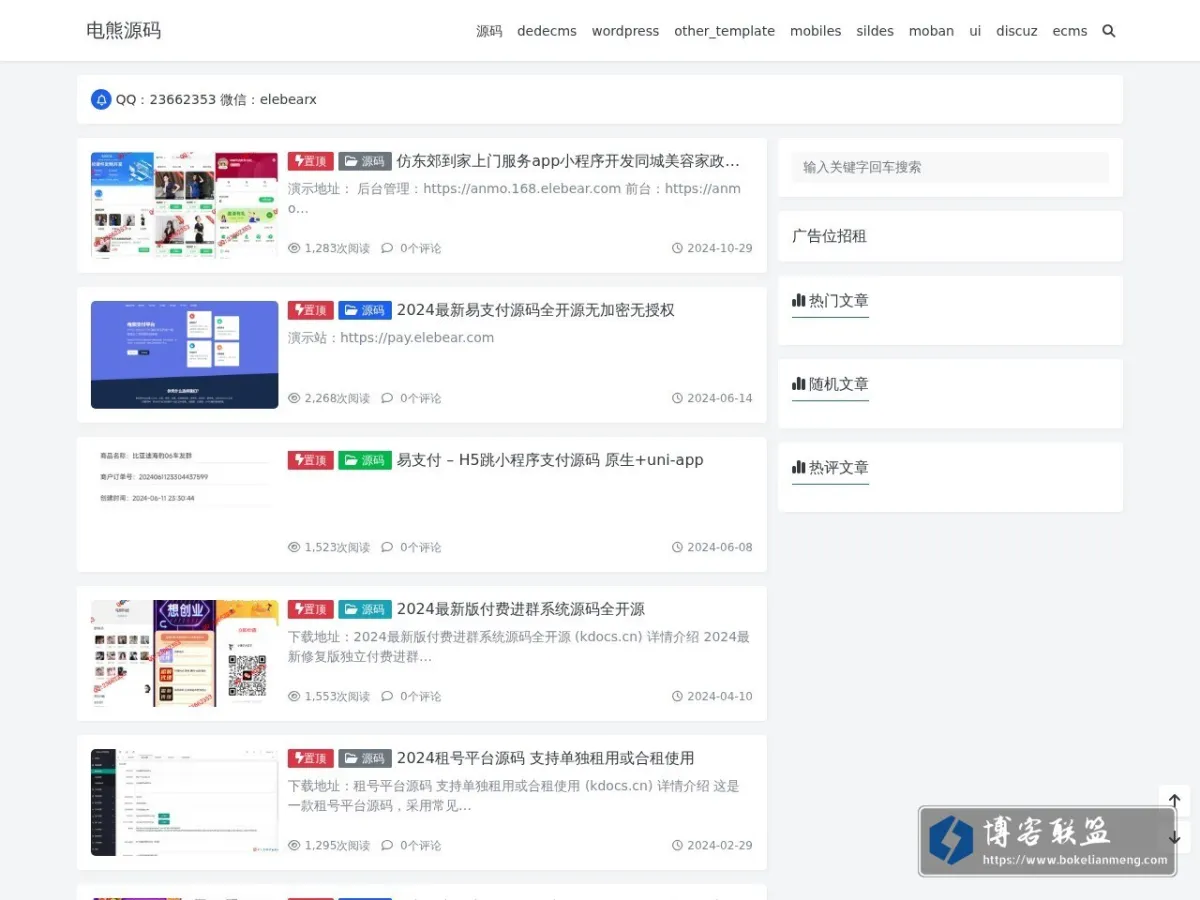Open the discuz navigation menu item
Screen dimensions: 1200x900
coord(1017,31)
